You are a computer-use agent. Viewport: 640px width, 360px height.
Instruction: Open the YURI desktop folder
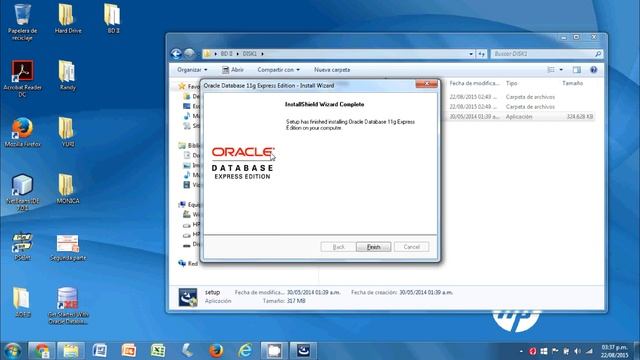click(67, 132)
